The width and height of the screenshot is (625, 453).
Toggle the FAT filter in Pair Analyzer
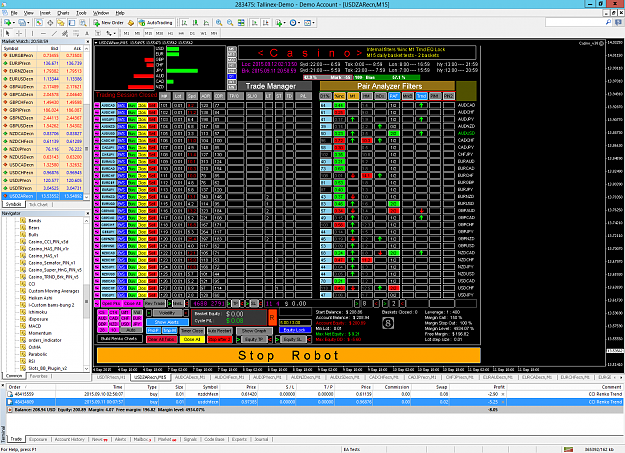pyautogui.click(x=394, y=96)
